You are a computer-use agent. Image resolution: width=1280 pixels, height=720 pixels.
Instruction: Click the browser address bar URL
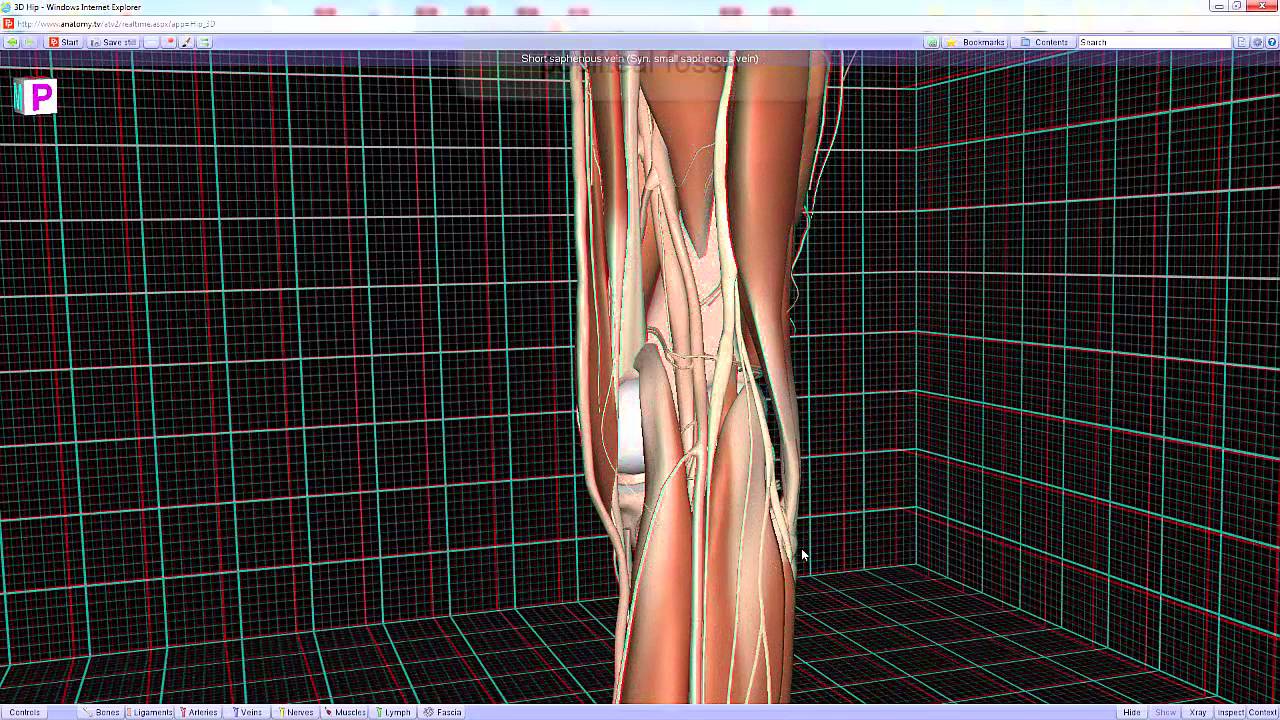(116, 24)
